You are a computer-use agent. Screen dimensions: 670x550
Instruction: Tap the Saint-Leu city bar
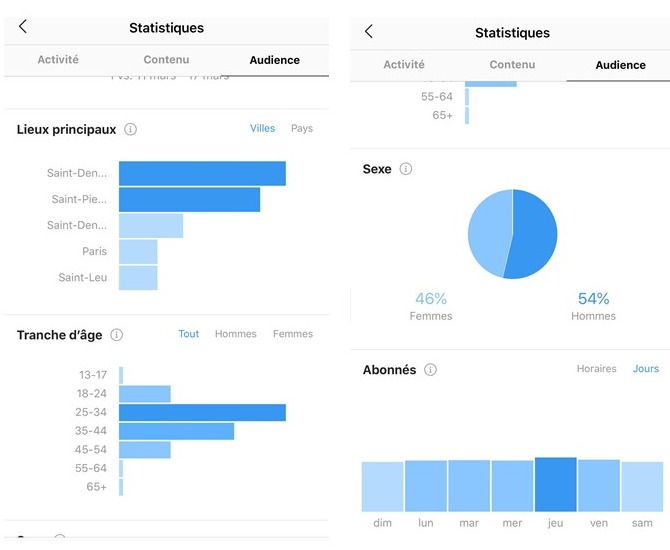point(138,278)
